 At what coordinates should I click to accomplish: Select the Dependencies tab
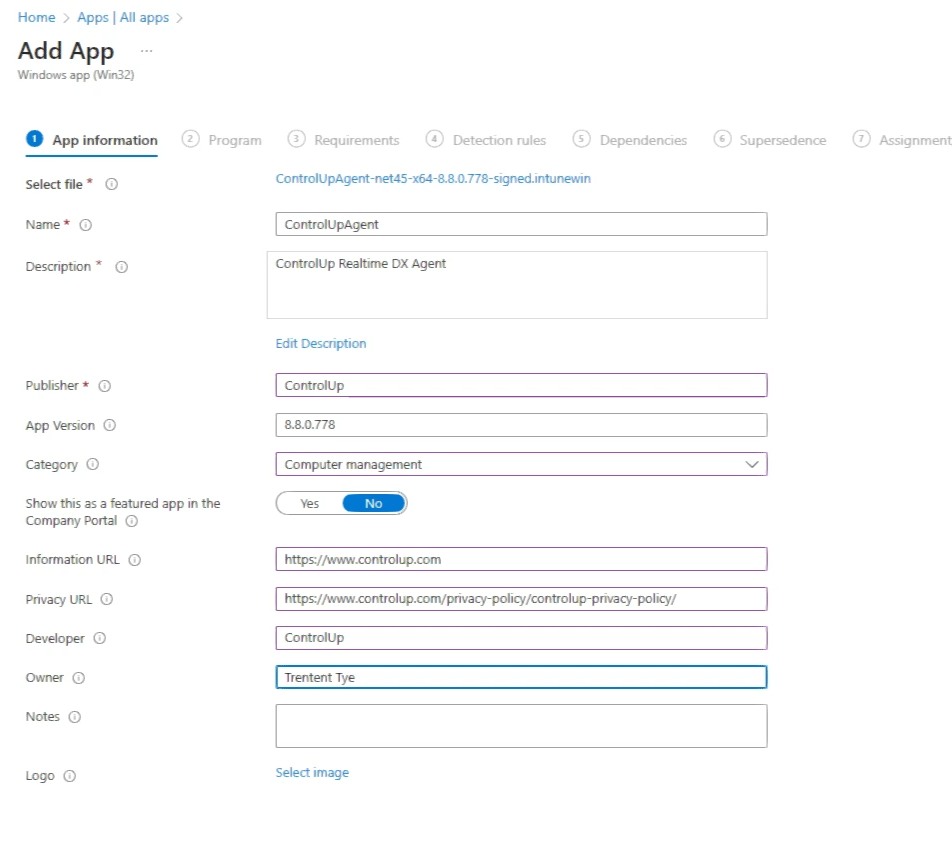pos(630,140)
